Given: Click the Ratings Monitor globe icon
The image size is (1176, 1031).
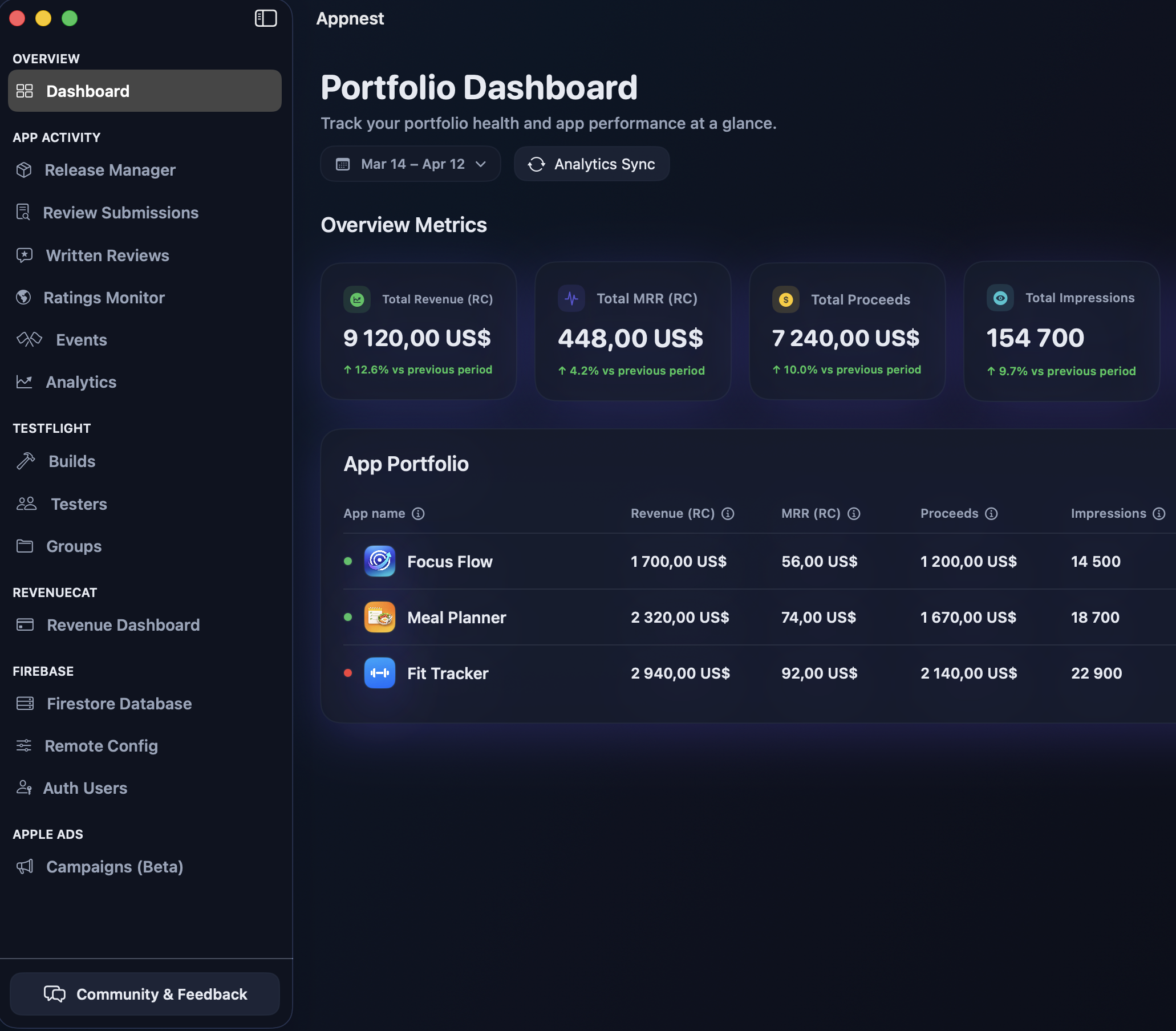Looking at the screenshot, I should pyautogui.click(x=23, y=297).
